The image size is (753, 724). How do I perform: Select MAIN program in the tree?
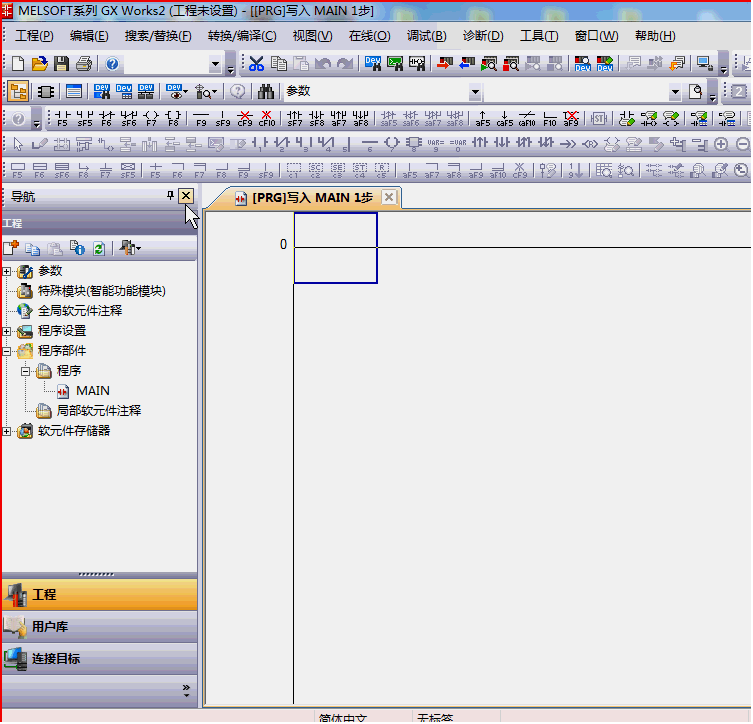[92, 391]
